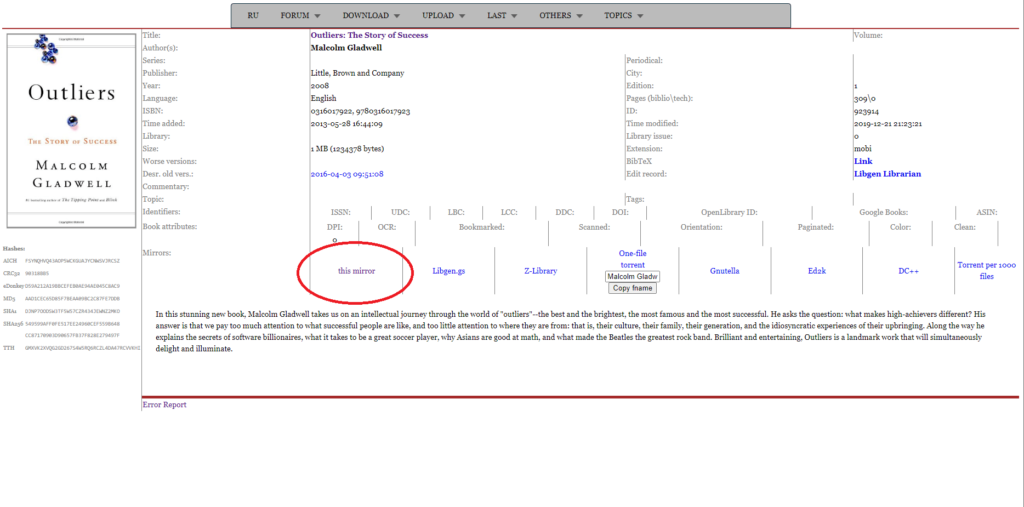The image size is (1024, 507).
Task: Click the Malcolm Gladw filename field
Action: pos(632,276)
